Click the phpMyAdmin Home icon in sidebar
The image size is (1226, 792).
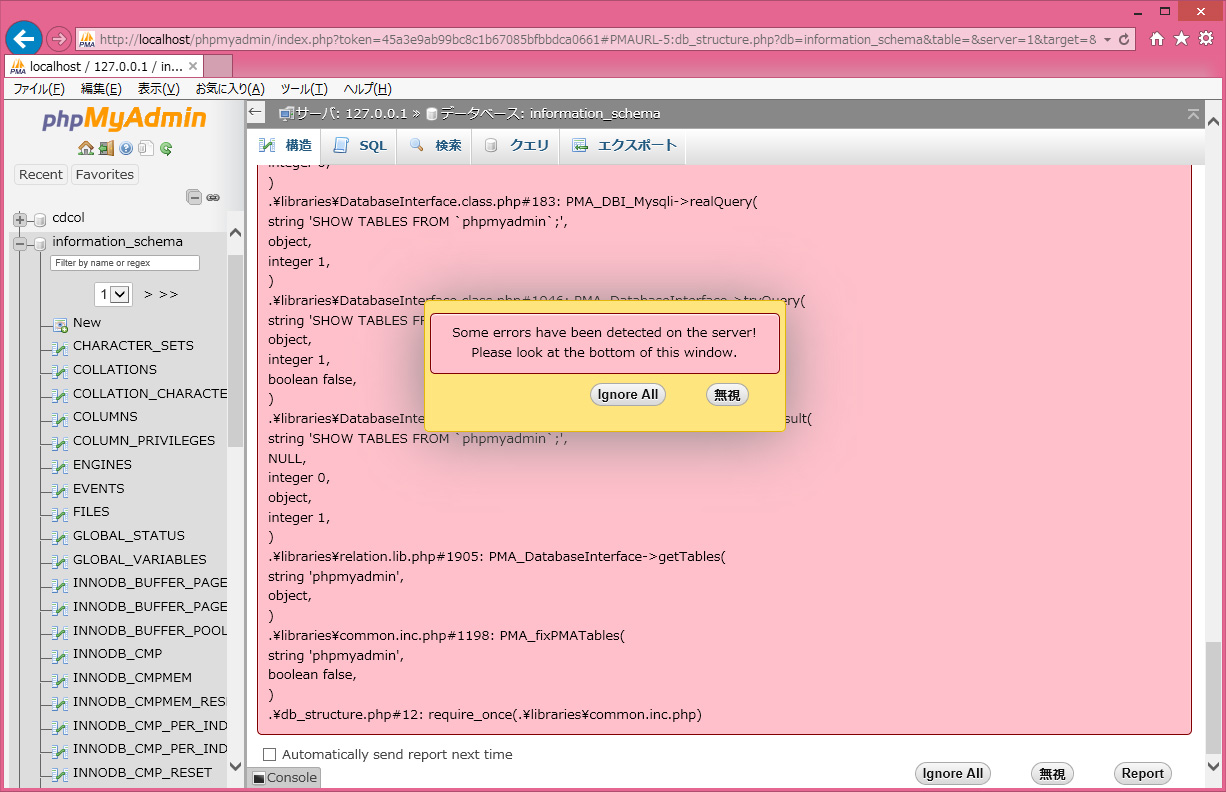(x=85, y=149)
